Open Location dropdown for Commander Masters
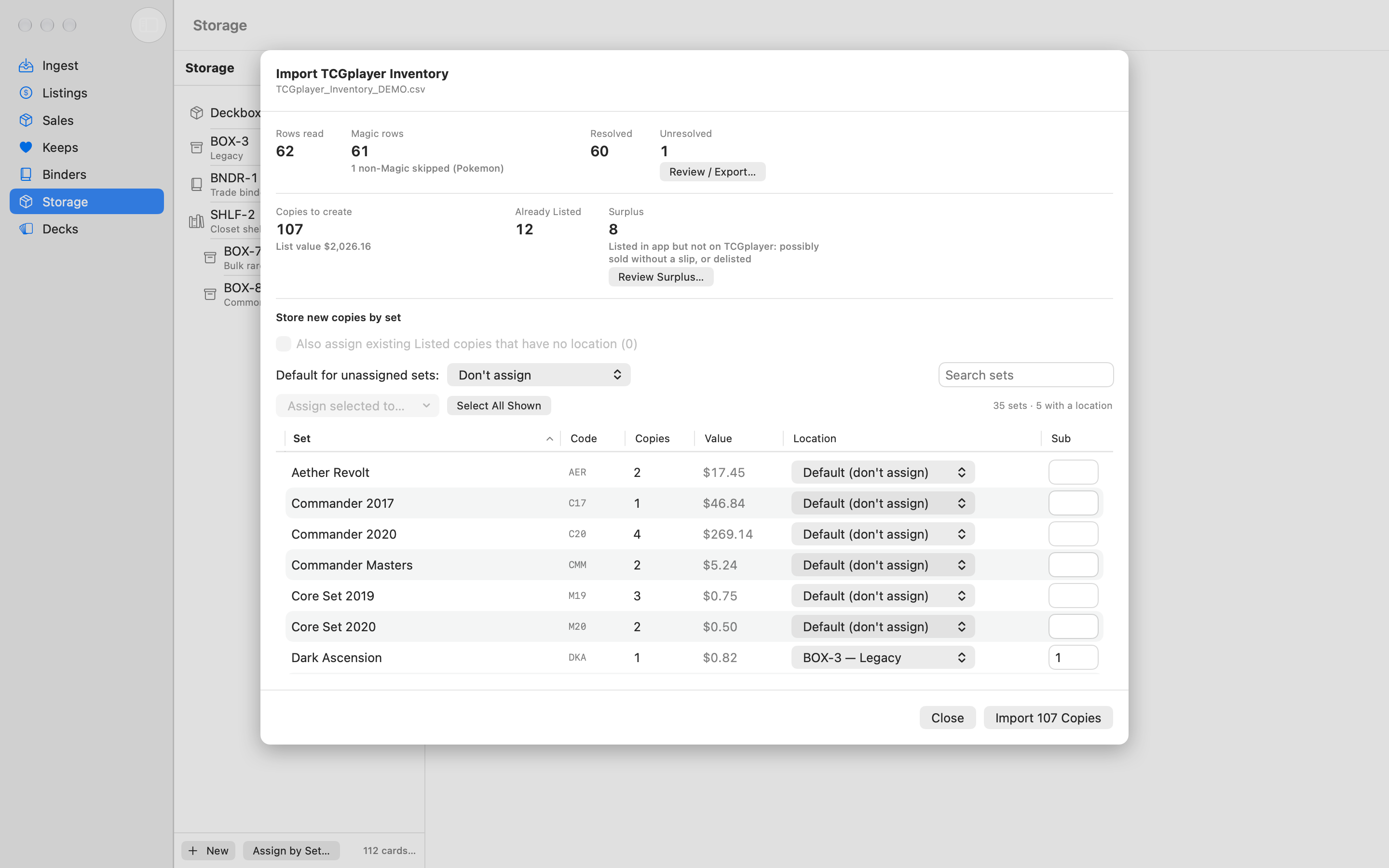The width and height of the screenshot is (1389, 868). pyautogui.click(x=883, y=565)
